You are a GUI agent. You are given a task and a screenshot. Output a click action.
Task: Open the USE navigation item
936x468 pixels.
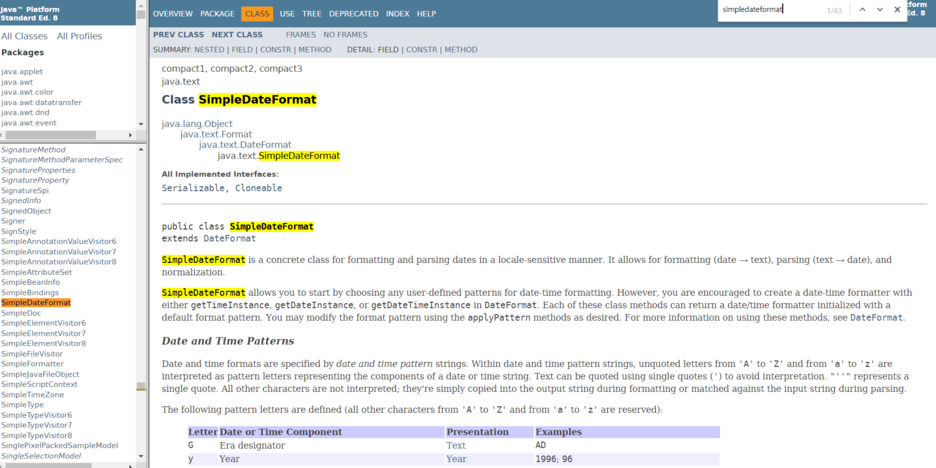[x=287, y=14]
